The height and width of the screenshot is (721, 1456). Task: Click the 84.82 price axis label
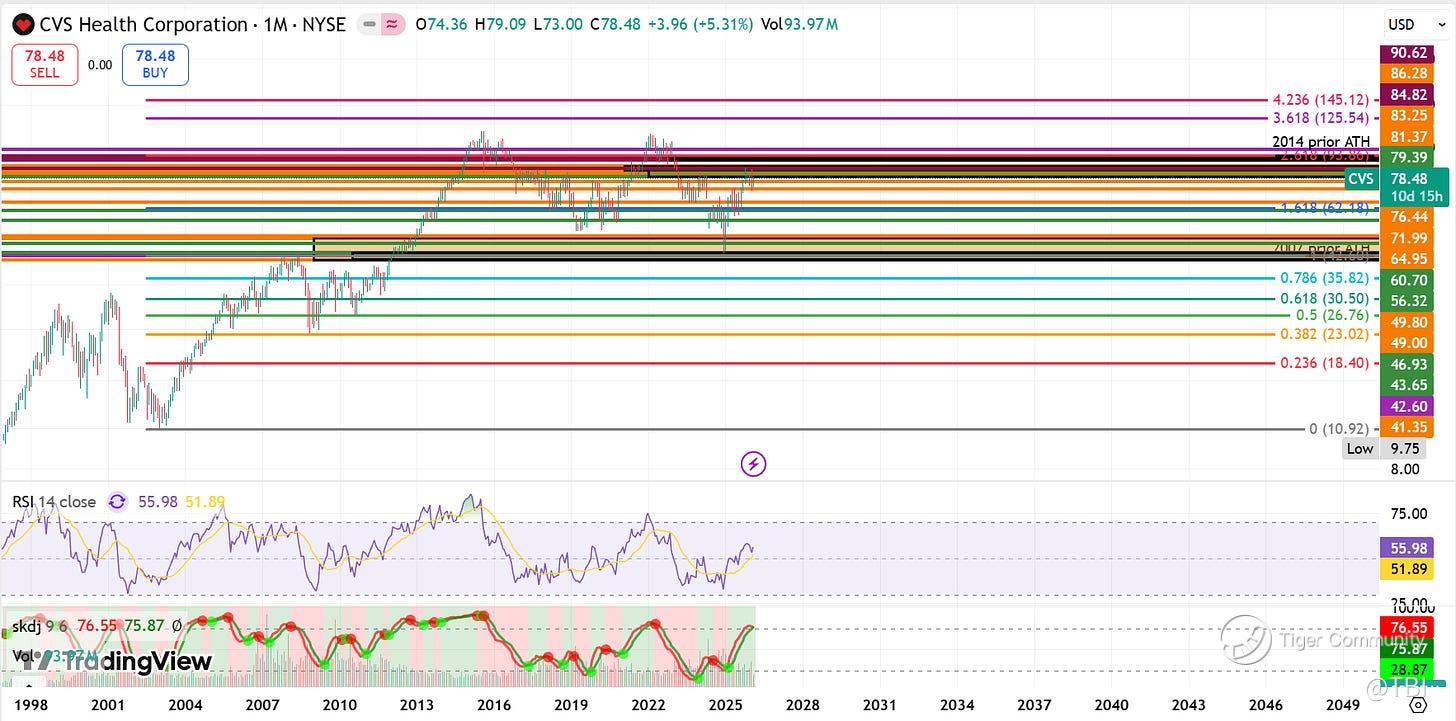pyautogui.click(x=1405, y=95)
